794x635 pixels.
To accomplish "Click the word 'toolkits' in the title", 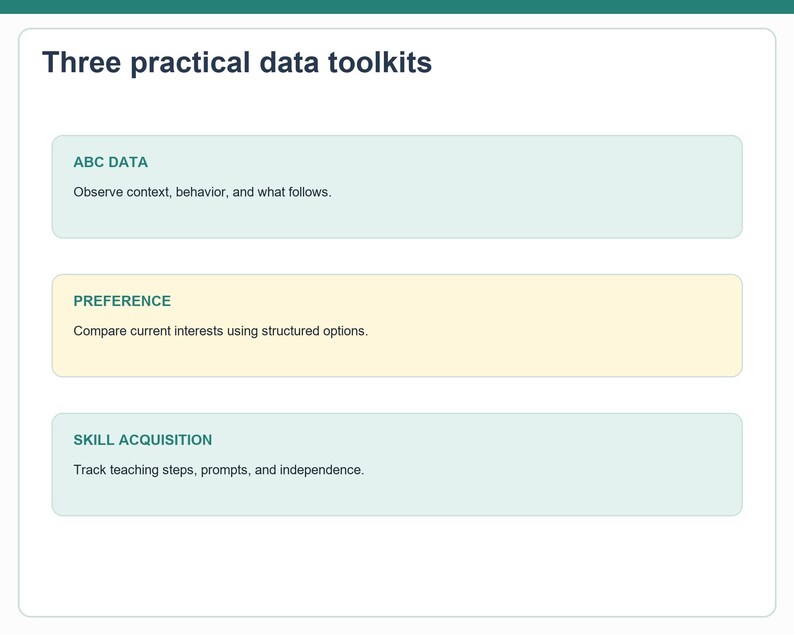I will pos(380,63).
